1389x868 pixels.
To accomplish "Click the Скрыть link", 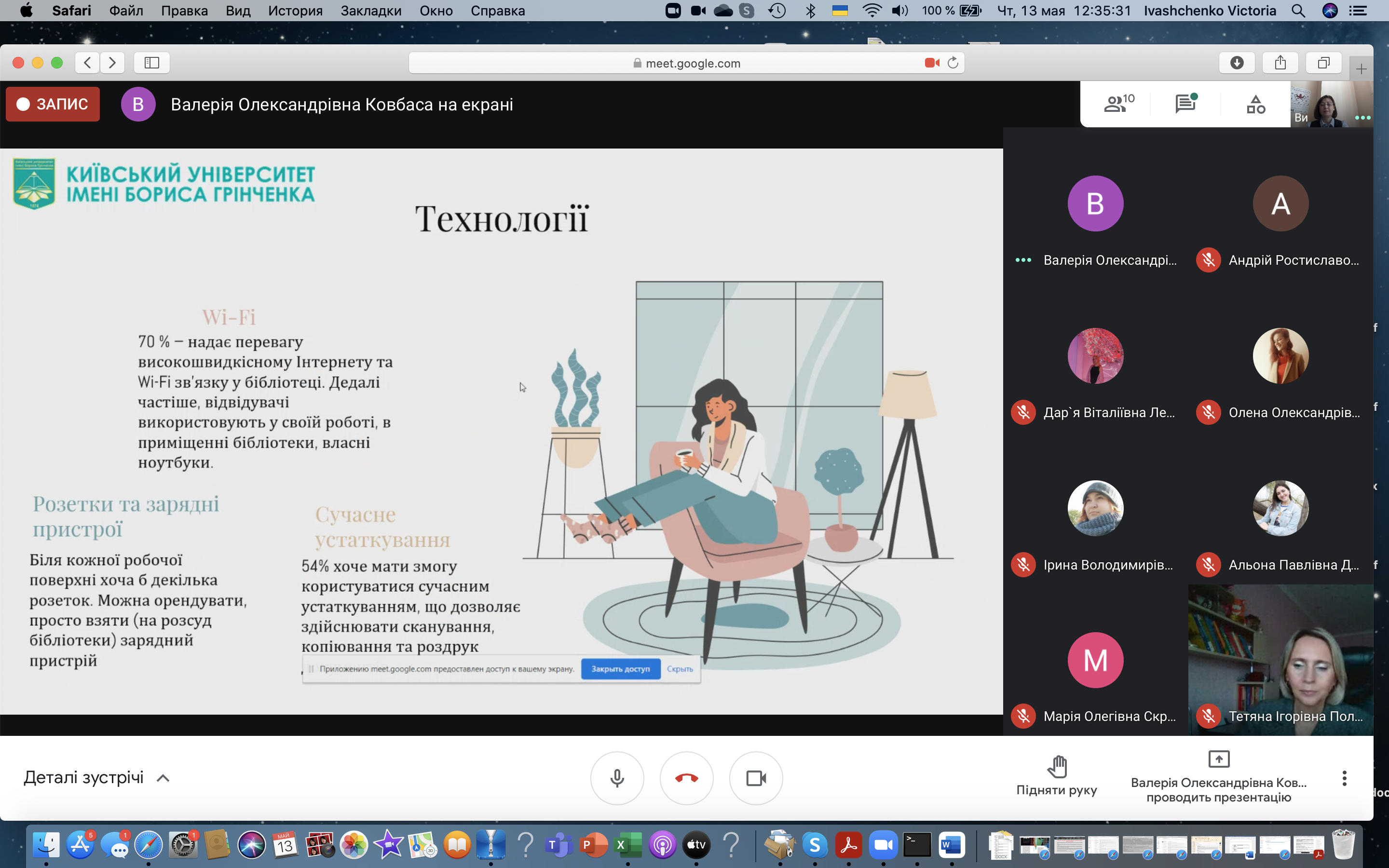I will (680, 669).
